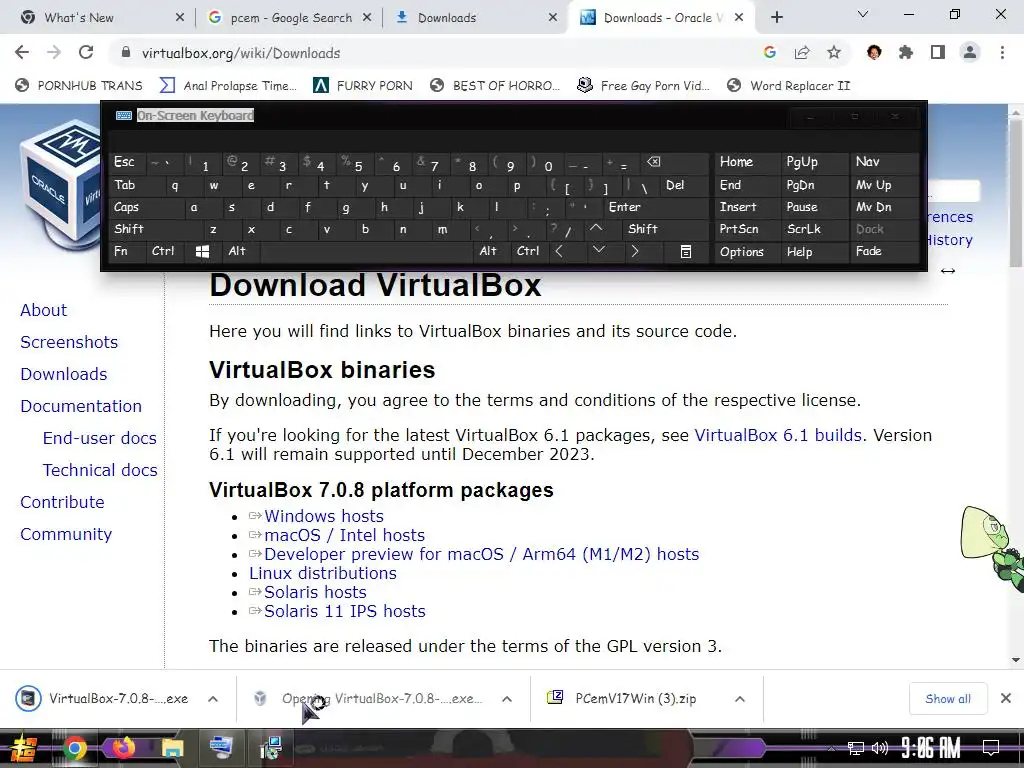Click Windows logo key on on-screen keyboard
This screenshot has width=1024, height=768.
pos(202,251)
